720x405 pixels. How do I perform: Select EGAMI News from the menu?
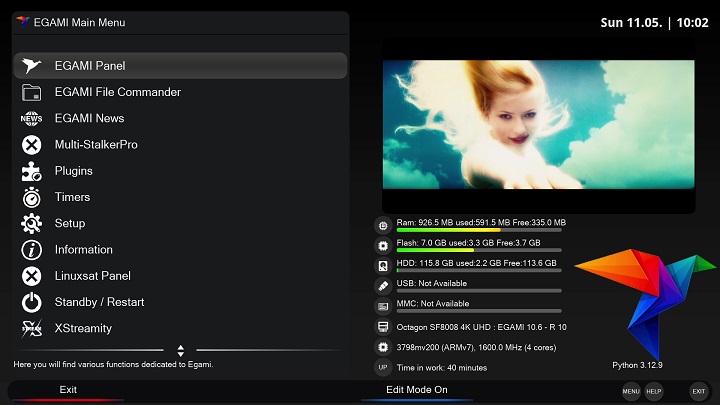click(x=180, y=118)
